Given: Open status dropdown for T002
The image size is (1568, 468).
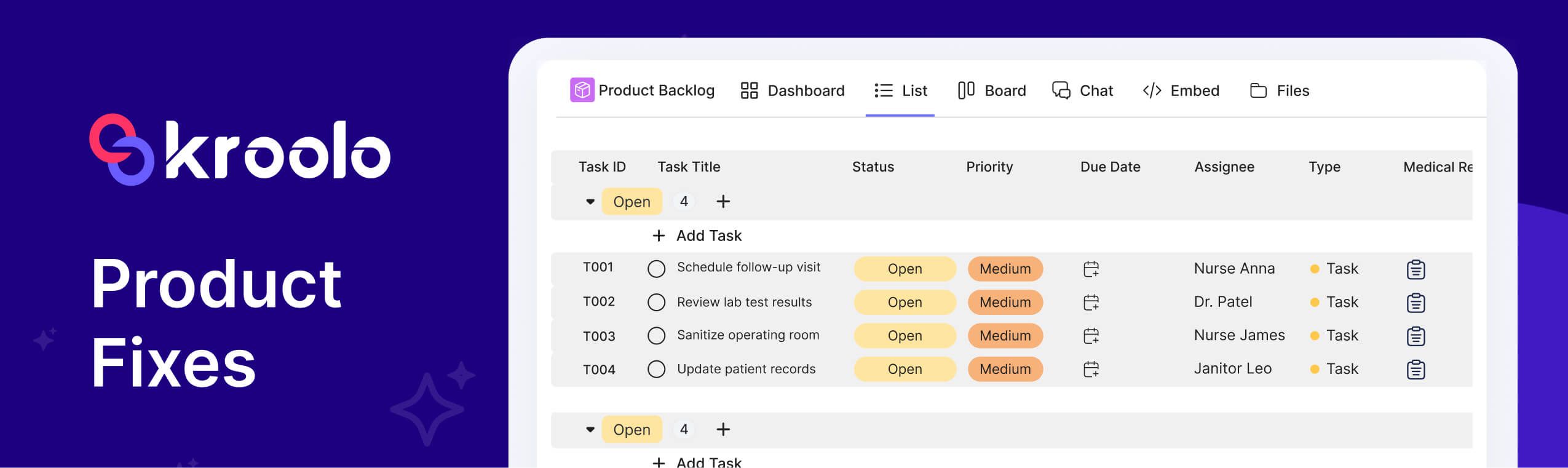Looking at the screenshot, I should tap(905, 302).
